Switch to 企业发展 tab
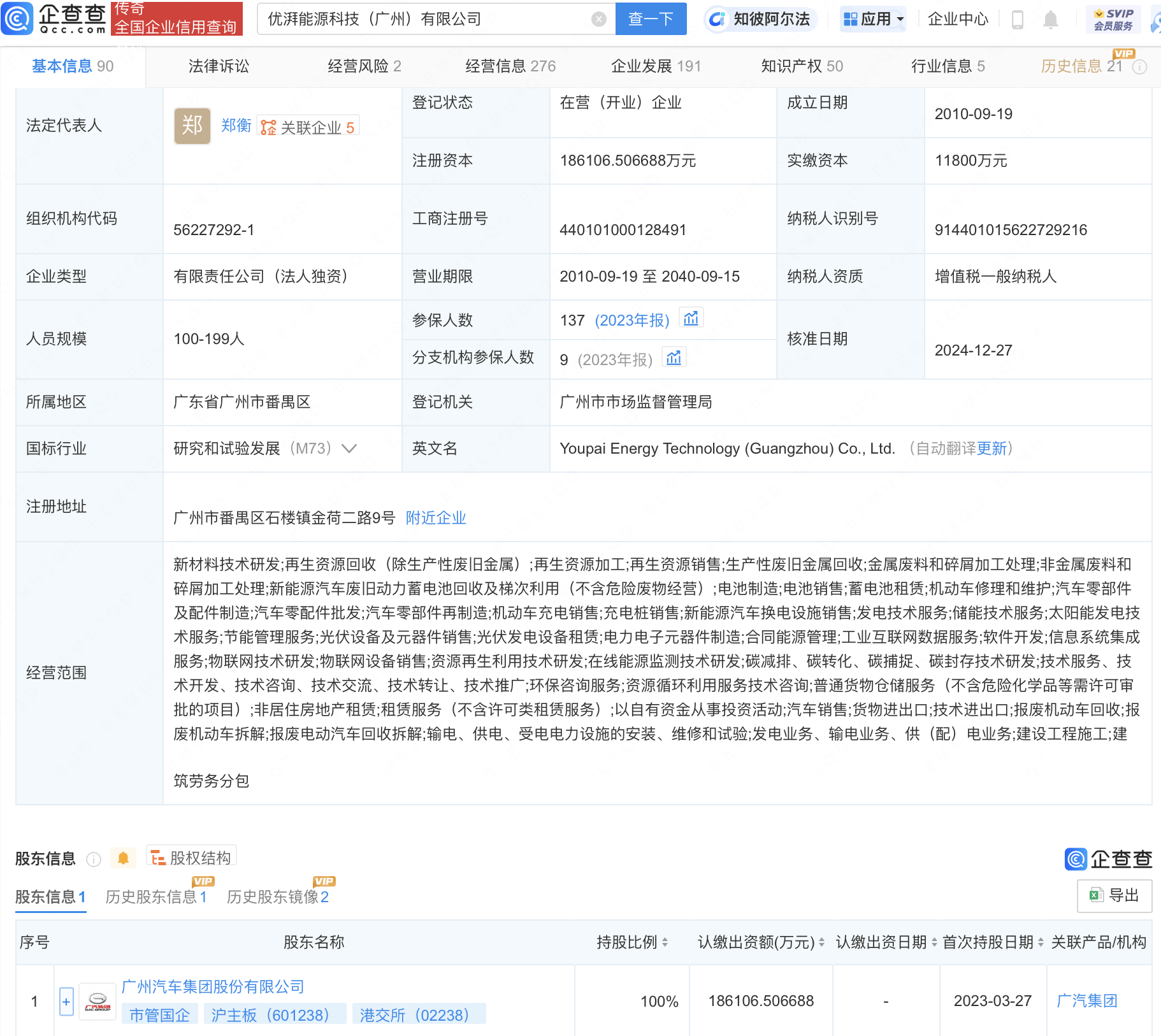 pos(656,66)
